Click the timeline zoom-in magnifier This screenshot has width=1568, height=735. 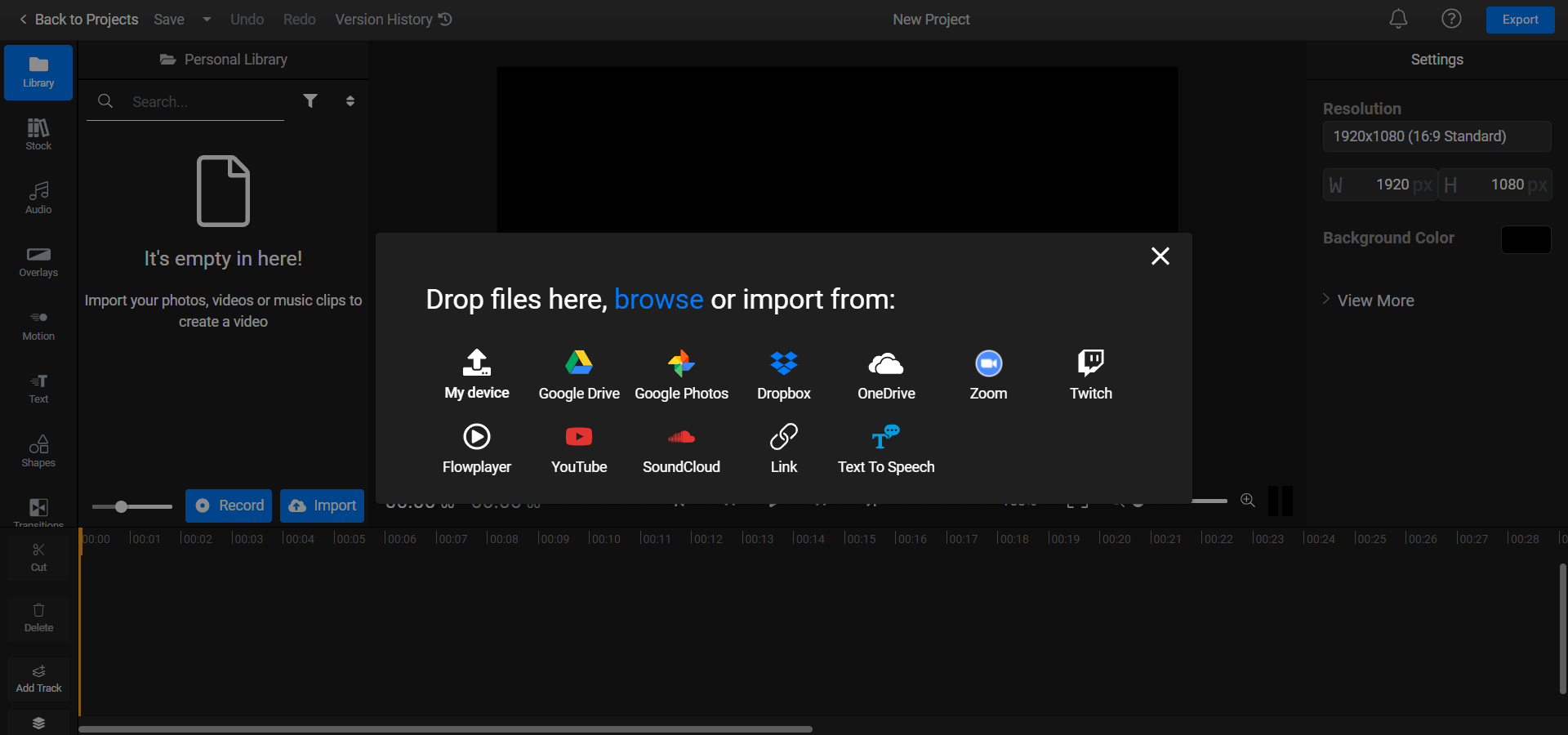(x=1247, y=501)
